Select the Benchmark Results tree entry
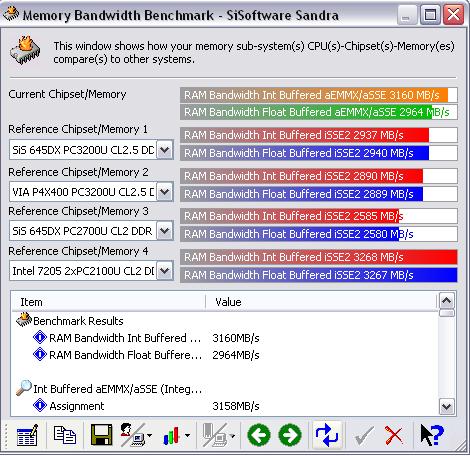This screenshot has width=470, height=456. pyautogui.click(x=78, y=321)
